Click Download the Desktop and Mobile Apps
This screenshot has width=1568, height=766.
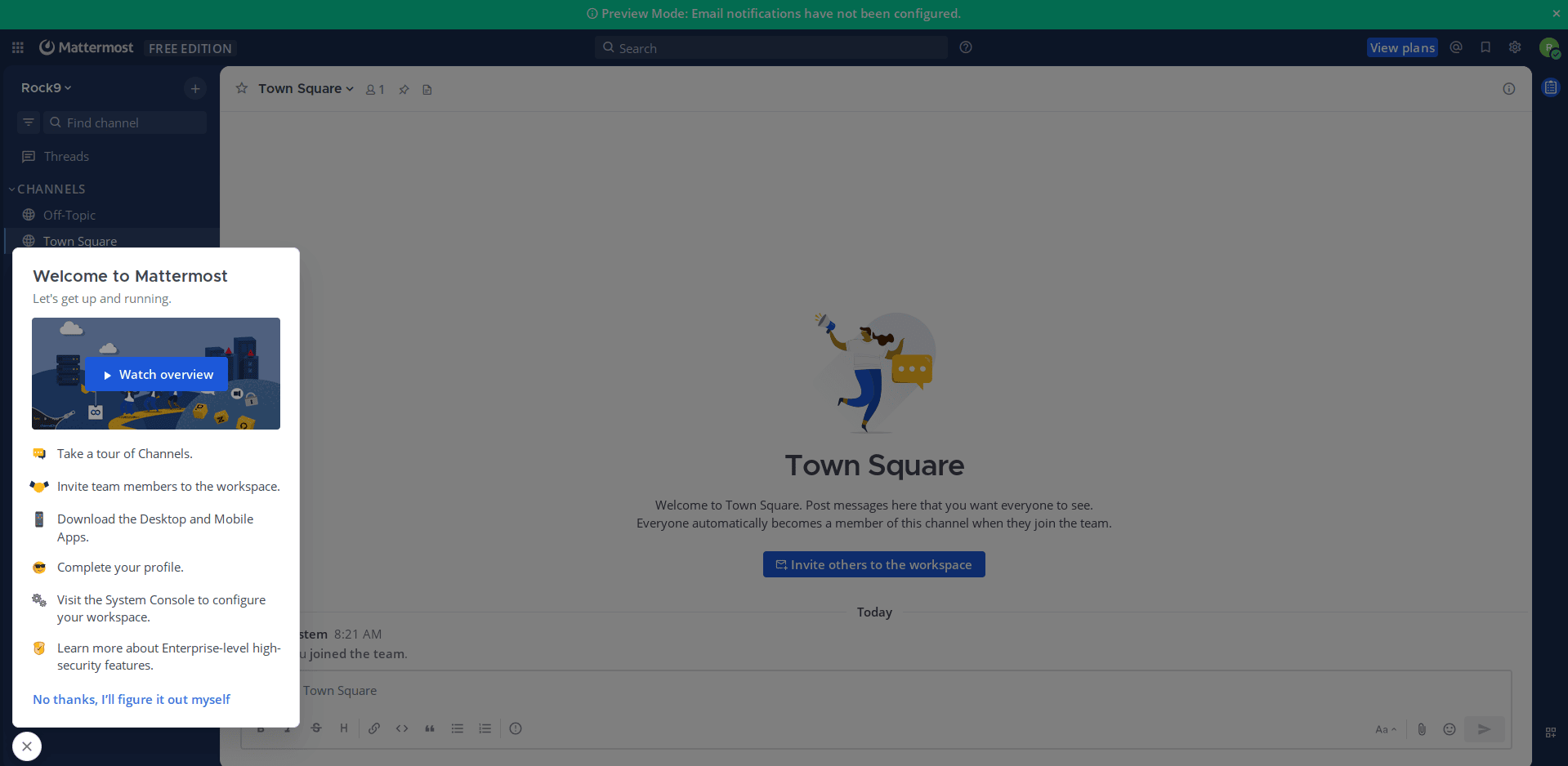click(x=155, y=528)
